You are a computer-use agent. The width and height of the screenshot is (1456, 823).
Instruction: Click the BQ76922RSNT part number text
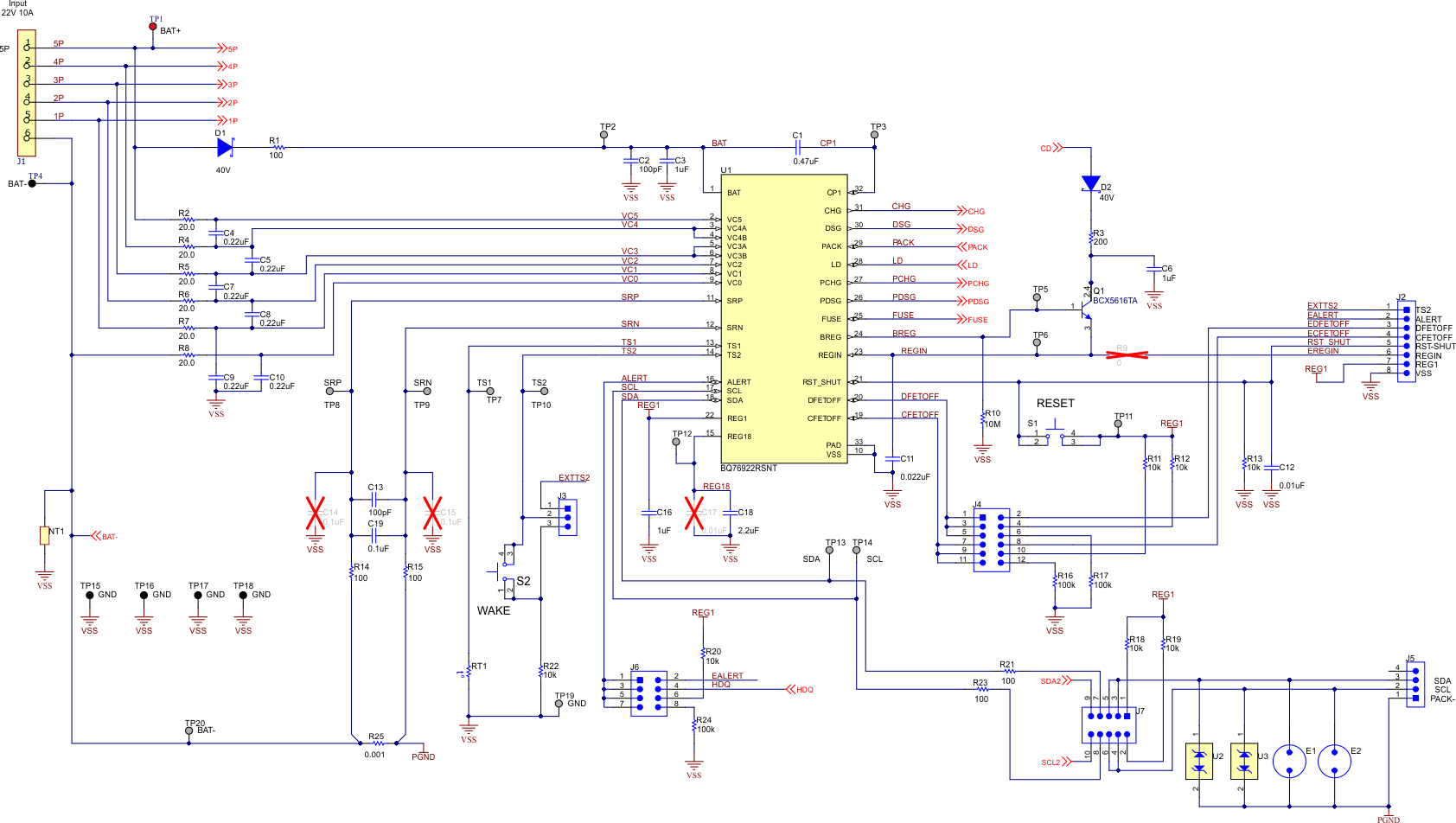click(749, 469)
